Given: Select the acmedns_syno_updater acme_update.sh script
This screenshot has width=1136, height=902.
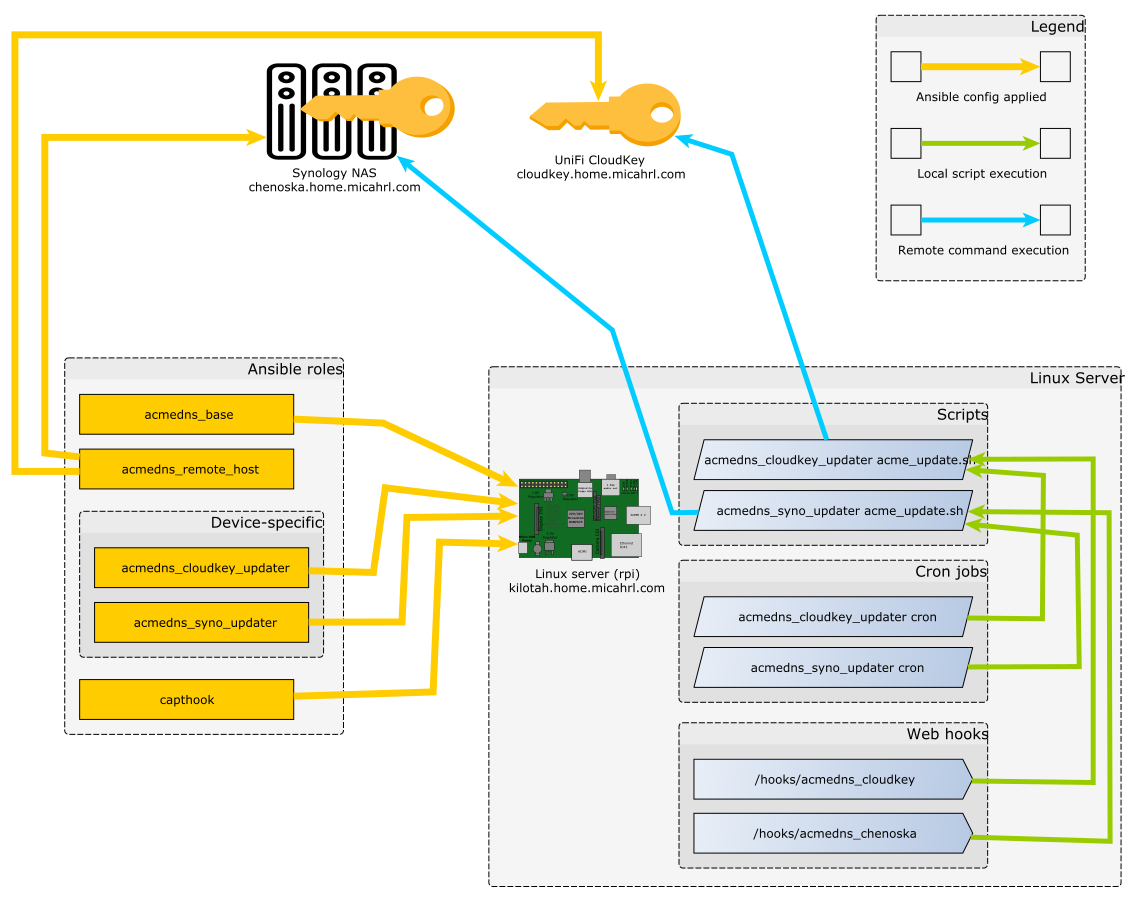Looking at the screenshot, I should coord(832,511).
